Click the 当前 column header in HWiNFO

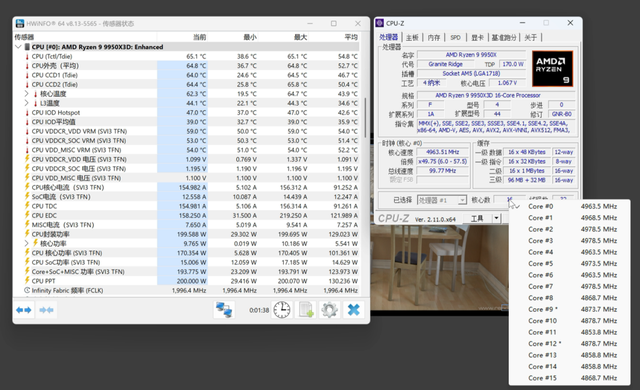click(182, 37)
